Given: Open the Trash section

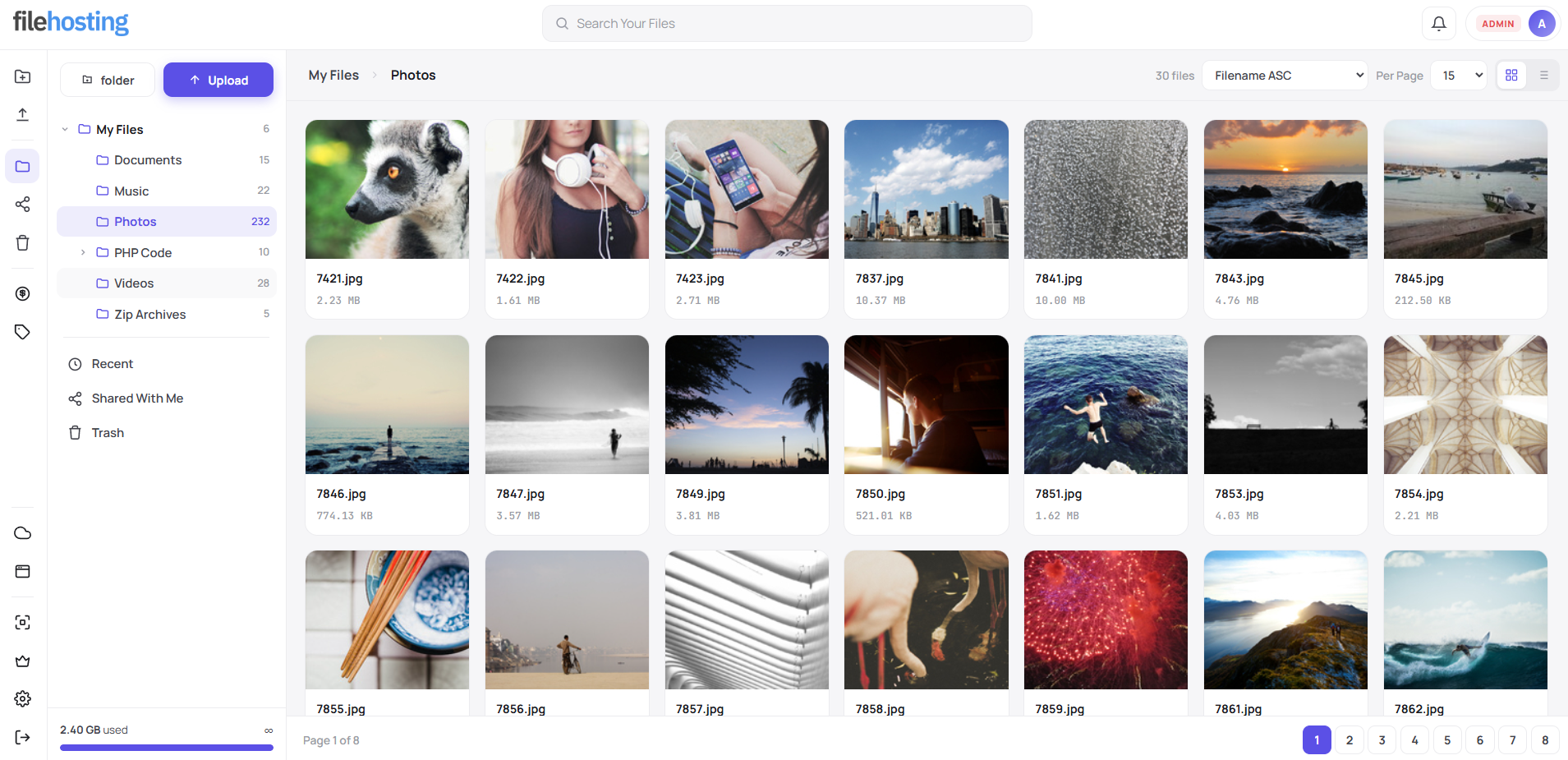Looking at the screenshot, I should pyautogui.click(x=96, y=433).
